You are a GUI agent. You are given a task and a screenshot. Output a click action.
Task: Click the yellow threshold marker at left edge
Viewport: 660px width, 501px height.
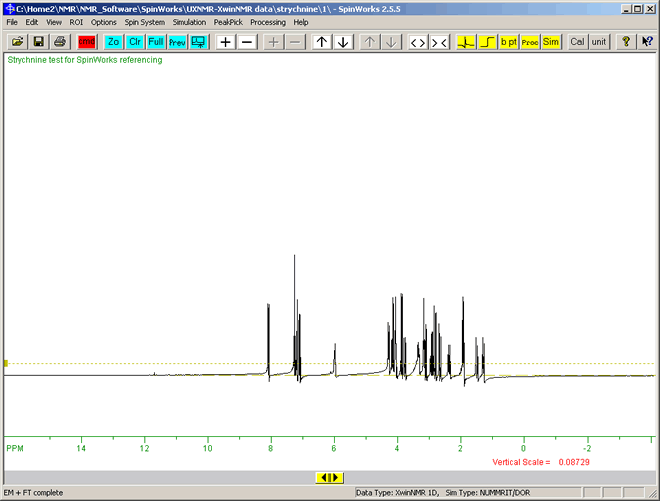point(6,363)
